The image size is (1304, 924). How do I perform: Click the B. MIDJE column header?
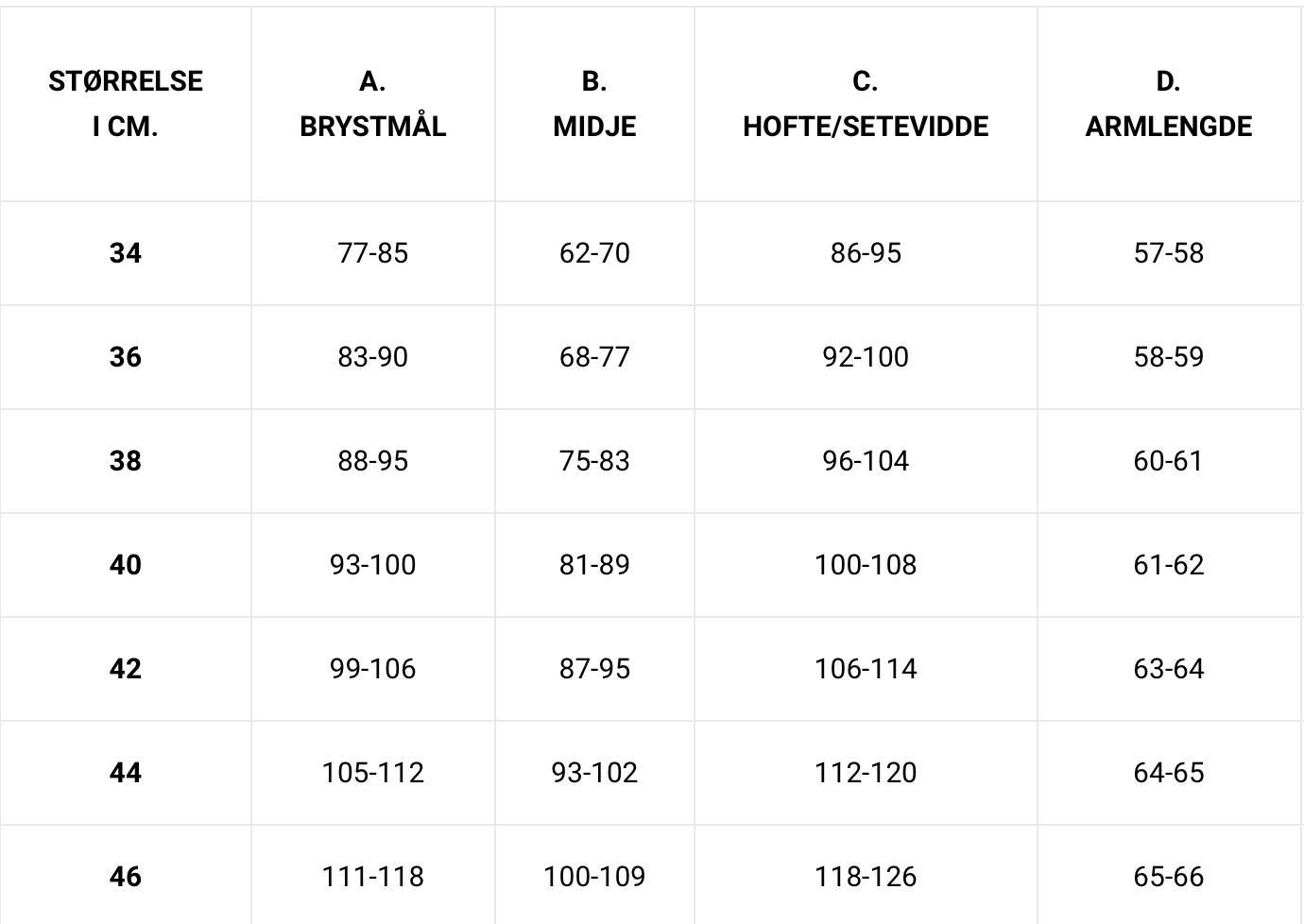pos(594,104)
